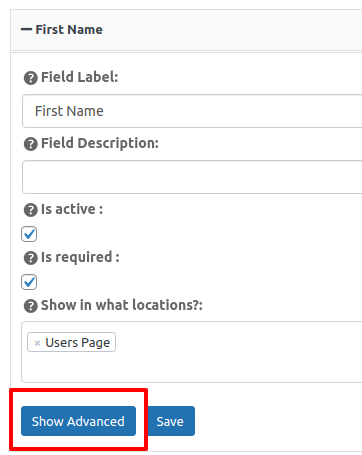The height and width of the screenshot is (455, 362).
Task: Open the locations multi-select box
Action: (x=192, y=352)
